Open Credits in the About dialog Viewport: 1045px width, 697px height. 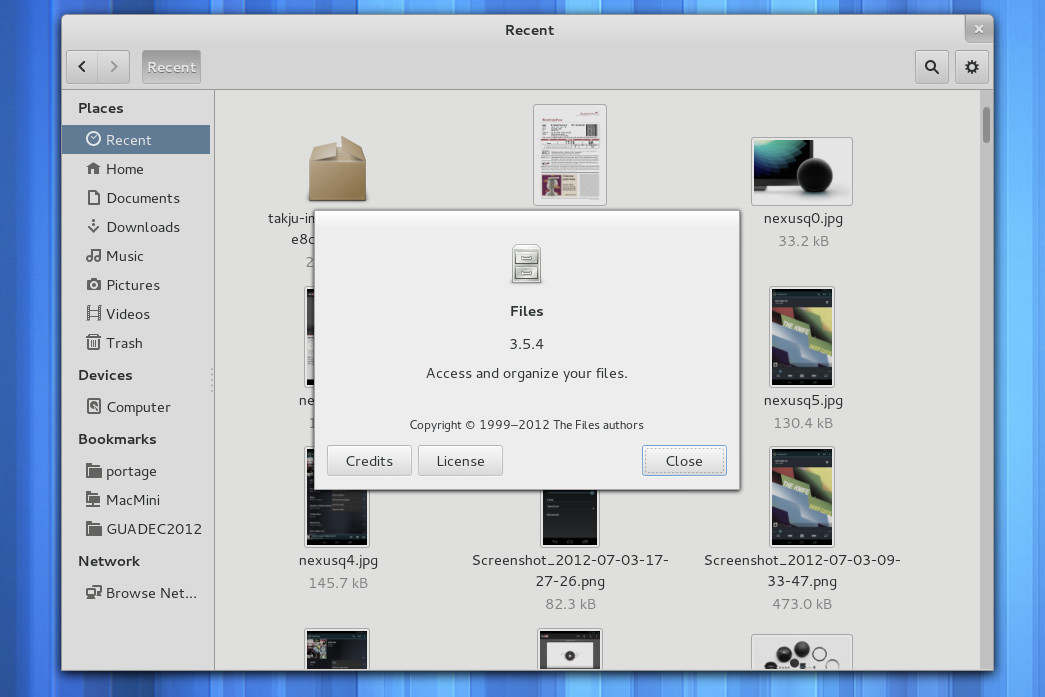[x=369, y=461]
